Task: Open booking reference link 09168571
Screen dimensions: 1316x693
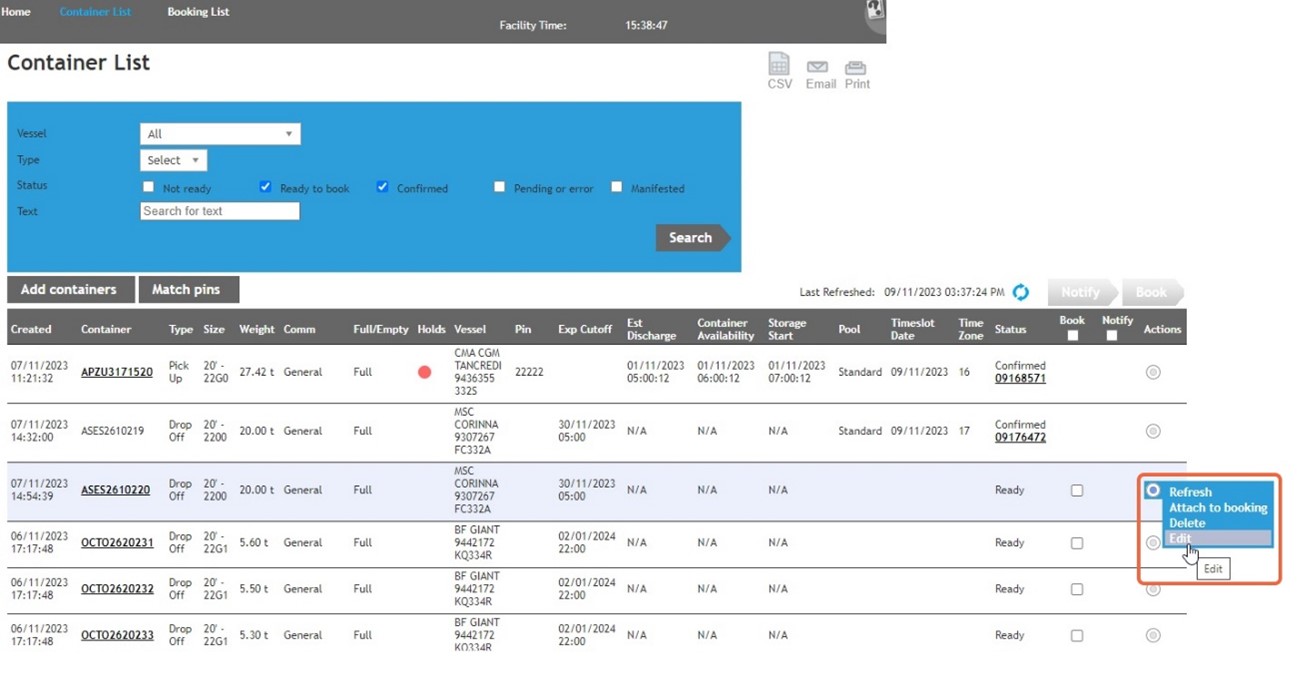Action: point(1020,379)
